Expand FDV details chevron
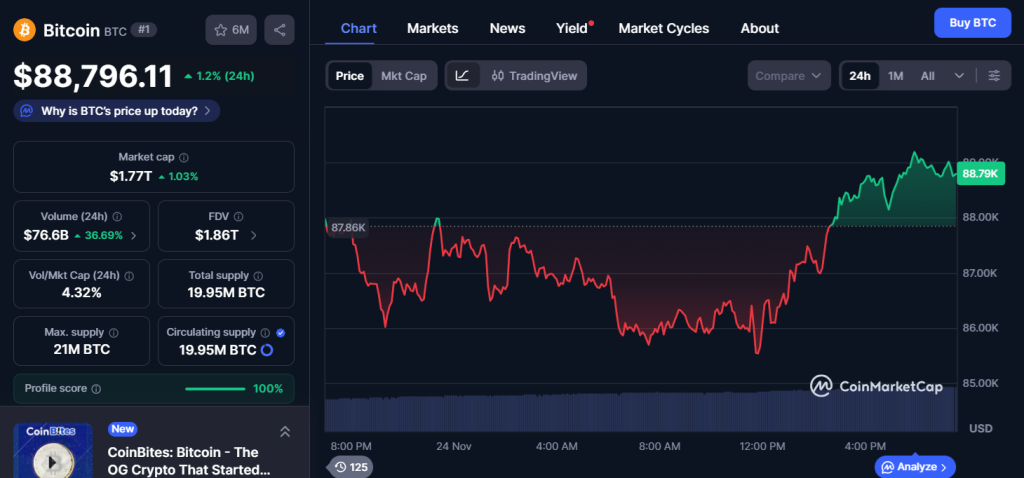This screenshot has width=1024, height=478. (x=253, y=236)
